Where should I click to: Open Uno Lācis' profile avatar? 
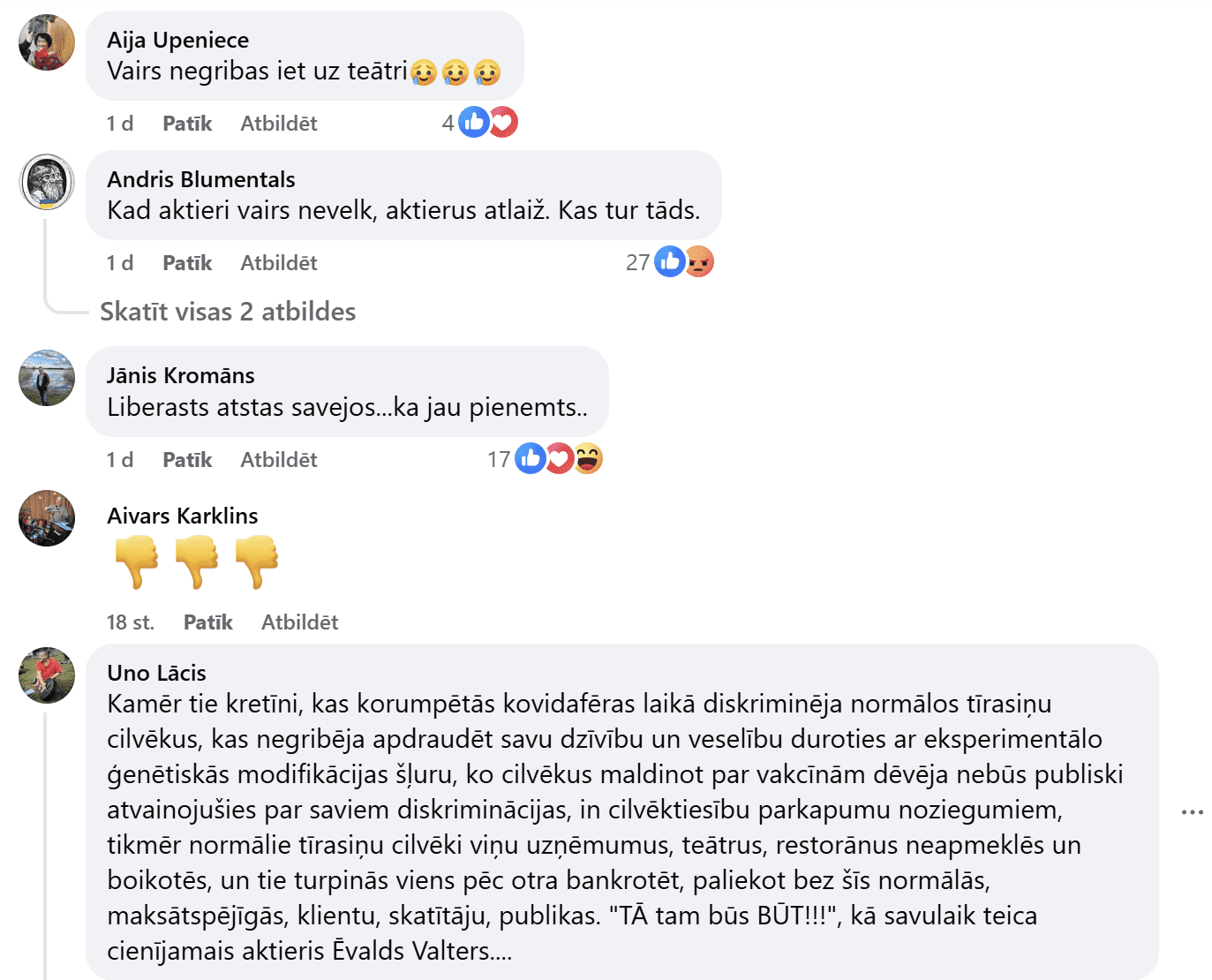[x=47, y=675]
